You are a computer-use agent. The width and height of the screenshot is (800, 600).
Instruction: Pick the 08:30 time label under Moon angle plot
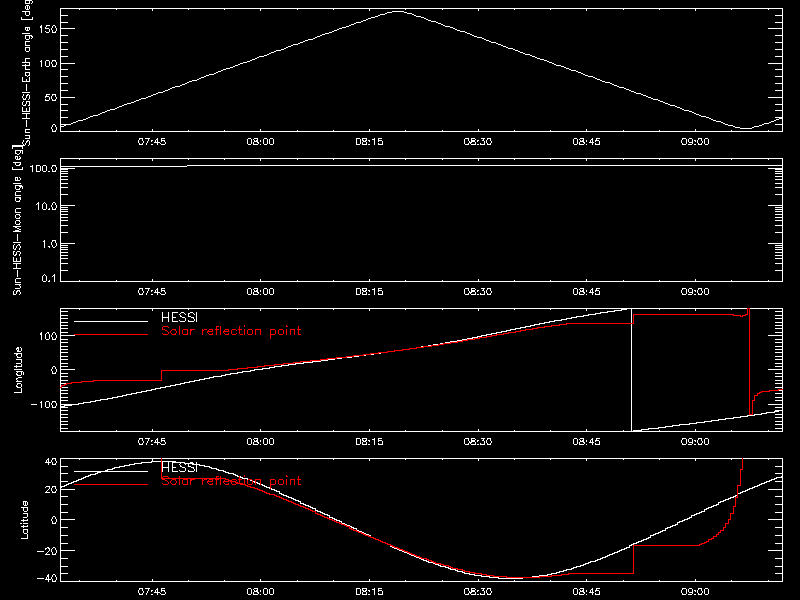click(478, 292)
